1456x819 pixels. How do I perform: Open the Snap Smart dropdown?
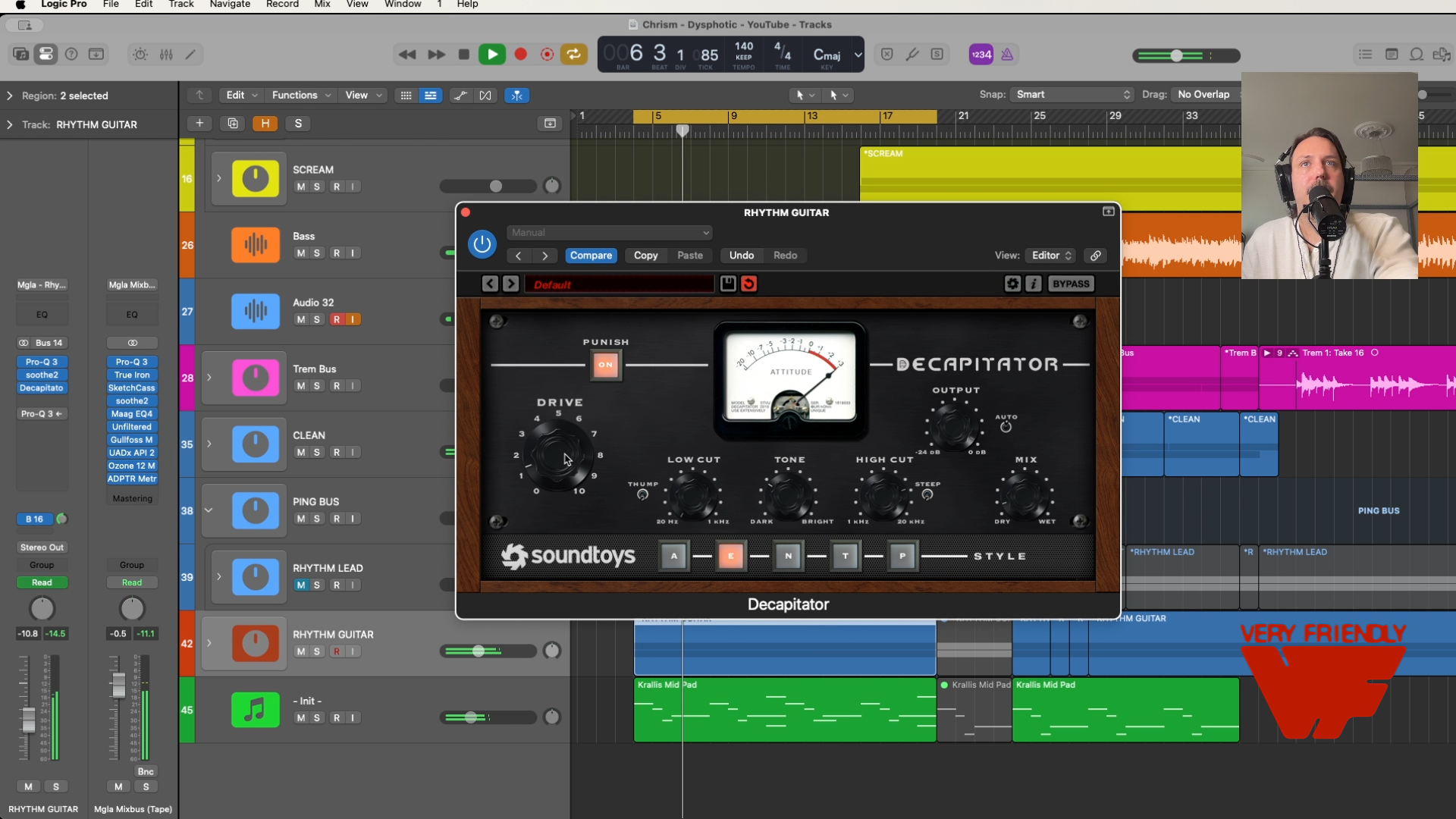(1072, 95)
